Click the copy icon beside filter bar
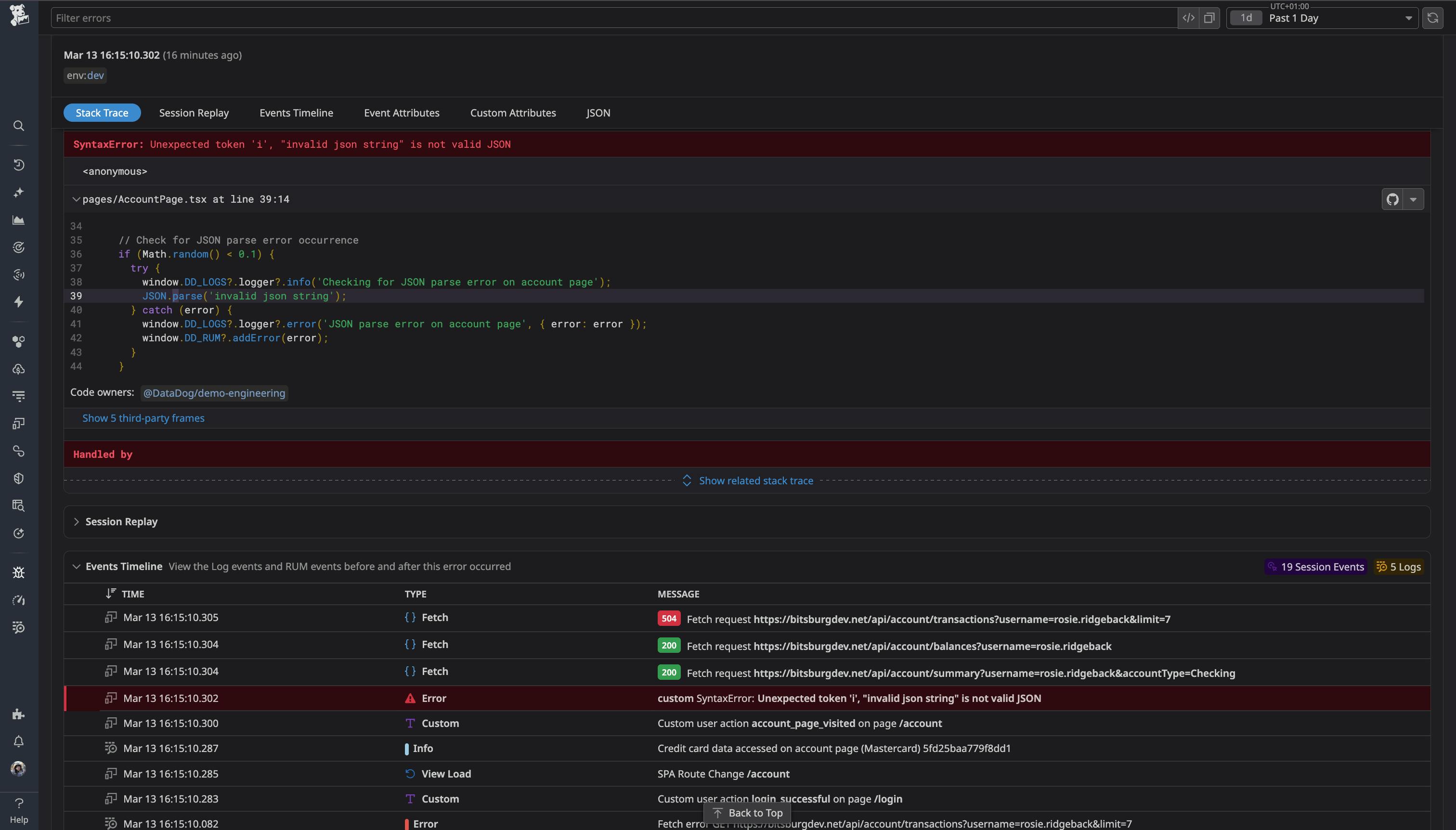The width and height of the screenshot is (1456, 830). (1209, 18)
